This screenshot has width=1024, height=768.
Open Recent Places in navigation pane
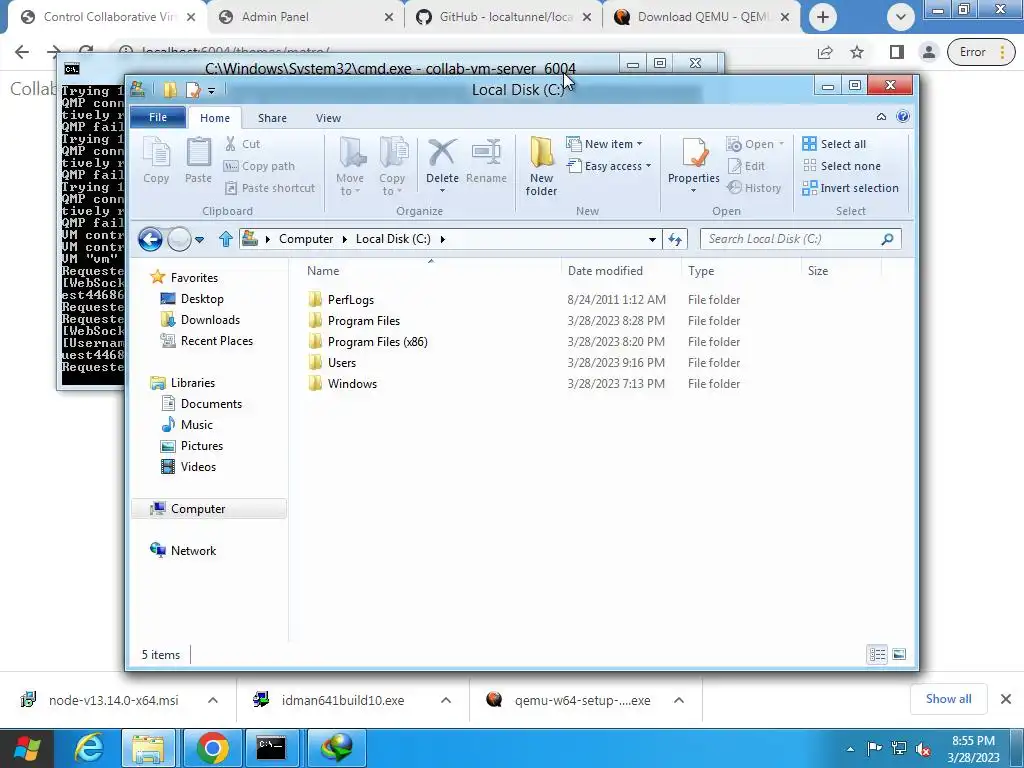click(216, 341)
